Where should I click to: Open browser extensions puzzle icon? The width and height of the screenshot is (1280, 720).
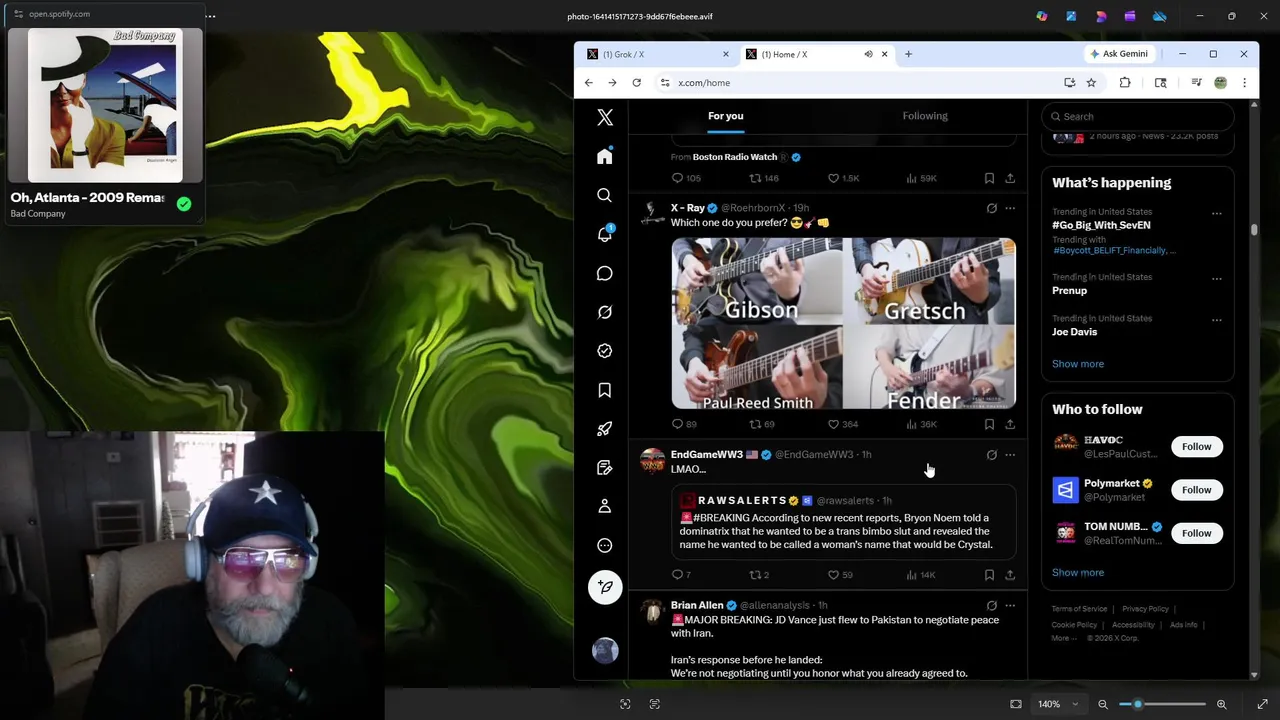[1125, 83]
